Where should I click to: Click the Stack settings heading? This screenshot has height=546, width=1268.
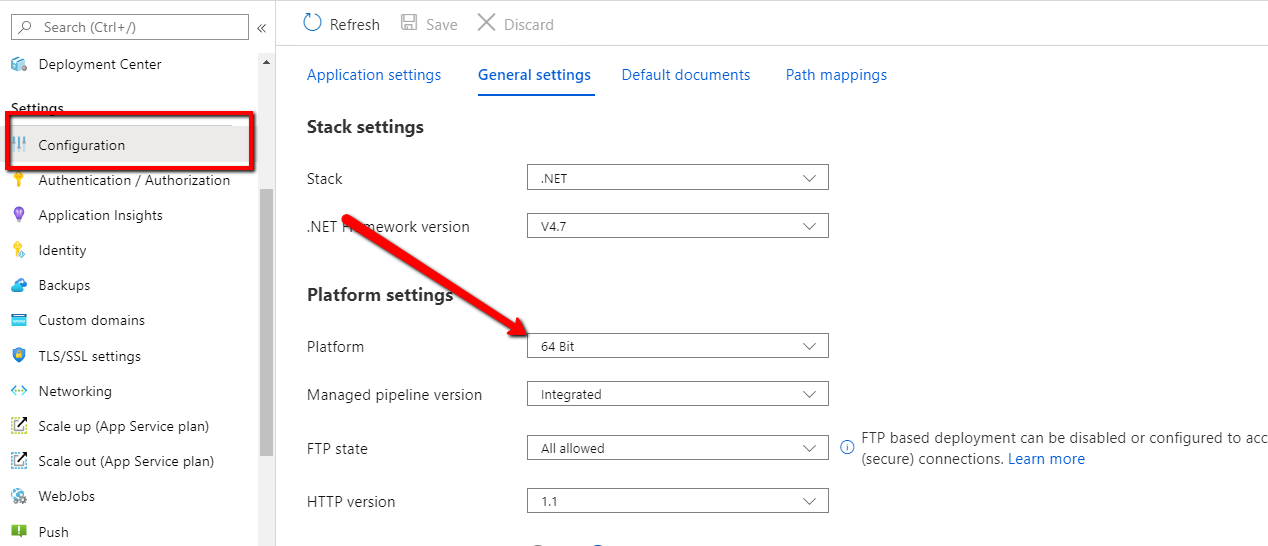pos(365,127)
